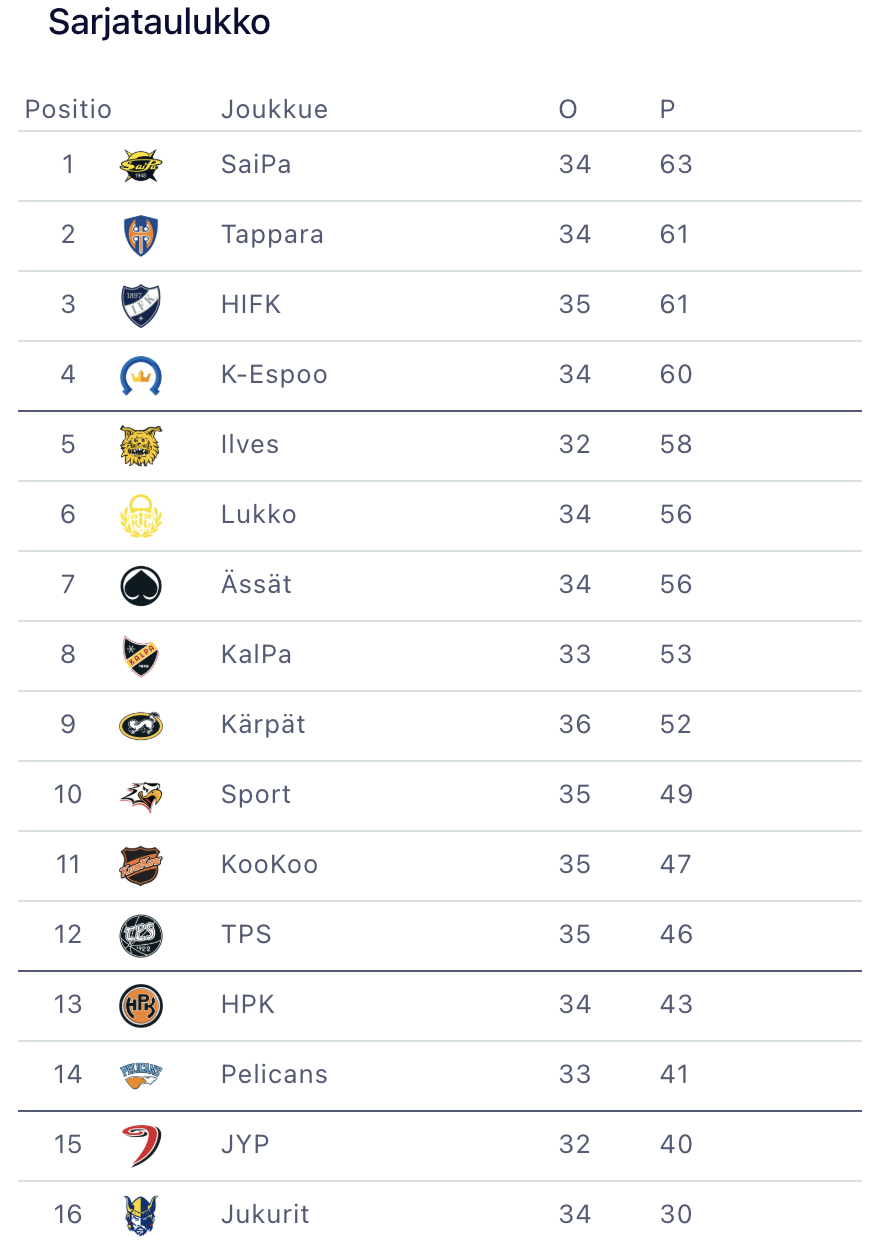Click the Sarjataulukko heading
Image resolution: width=880 pixels, height=1252 pixels.
coord(159,22)
